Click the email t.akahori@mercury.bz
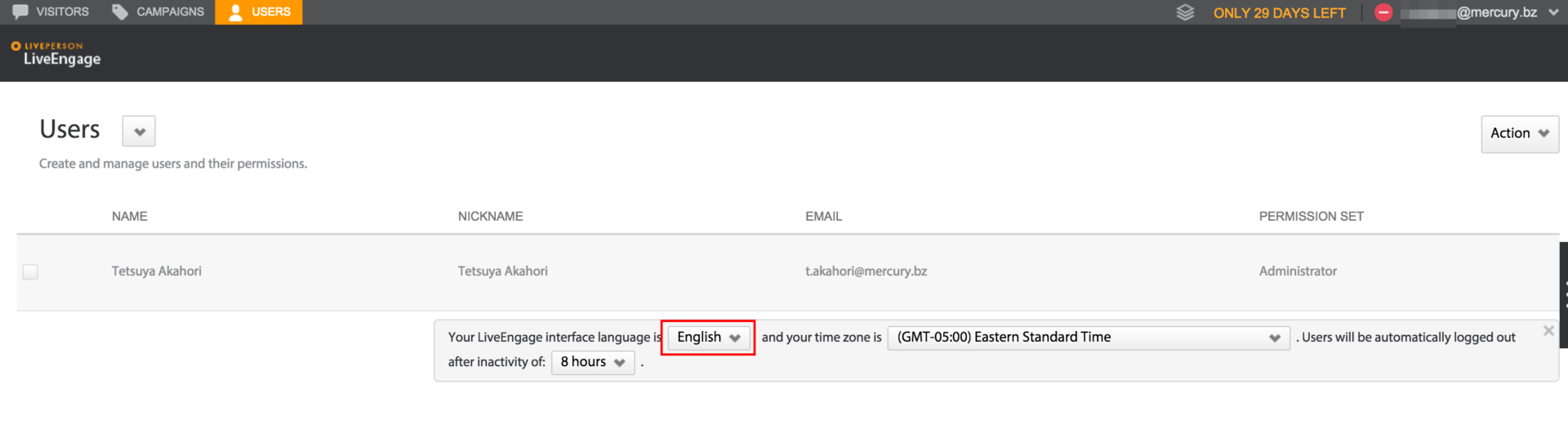The width and height of the screenshot is (1568, 429). 866,271
